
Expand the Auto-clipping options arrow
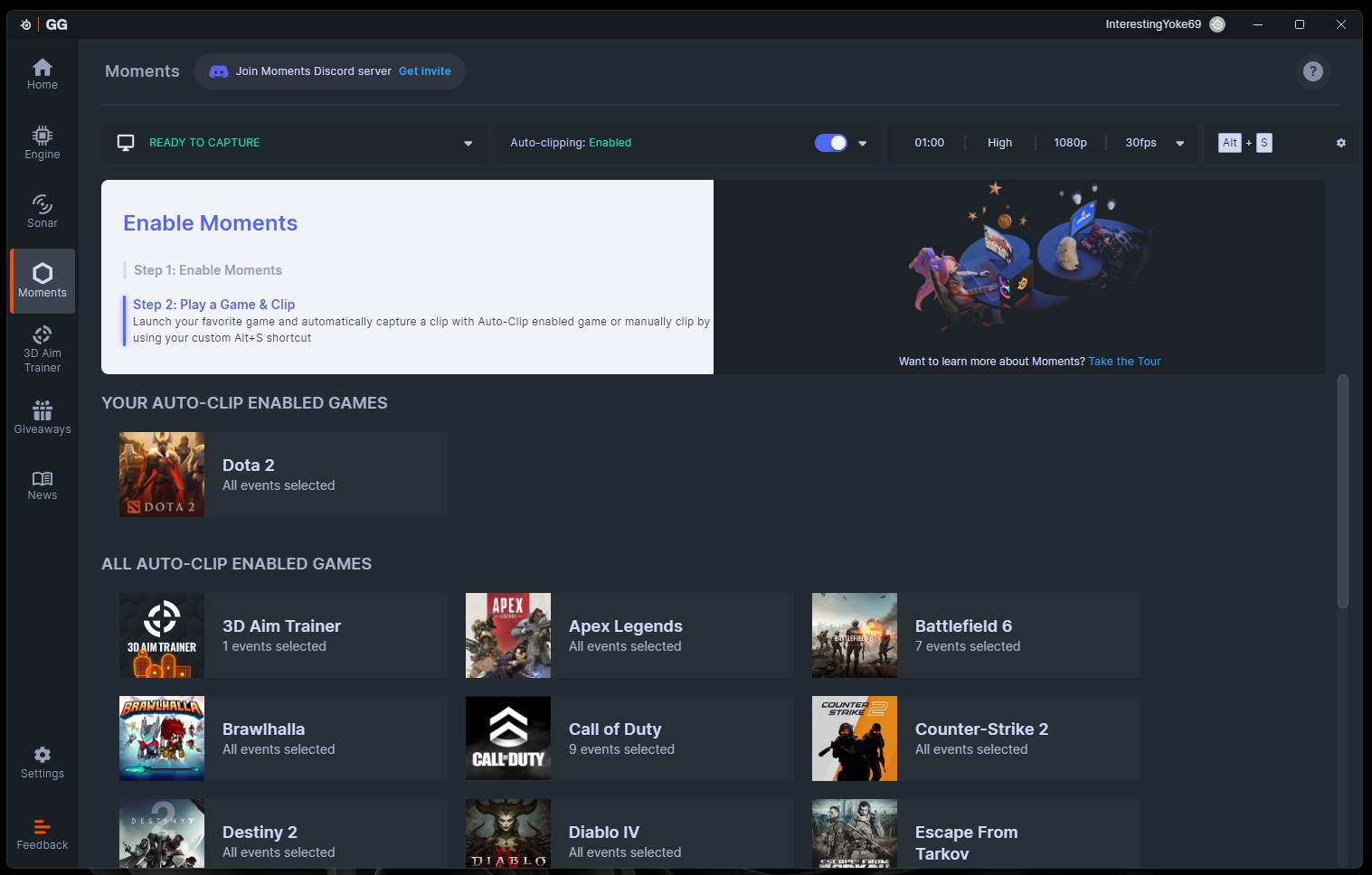pos(862,143)
